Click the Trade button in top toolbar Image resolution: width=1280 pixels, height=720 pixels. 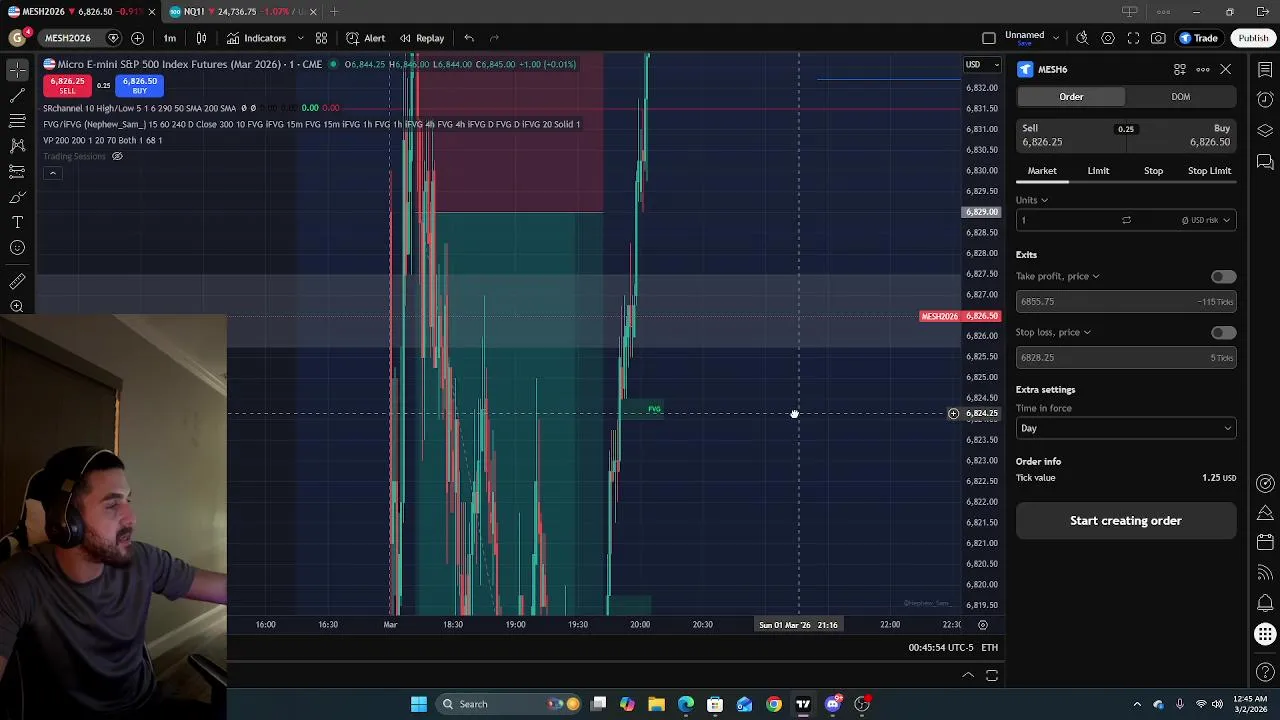(x=1198, y=38)
